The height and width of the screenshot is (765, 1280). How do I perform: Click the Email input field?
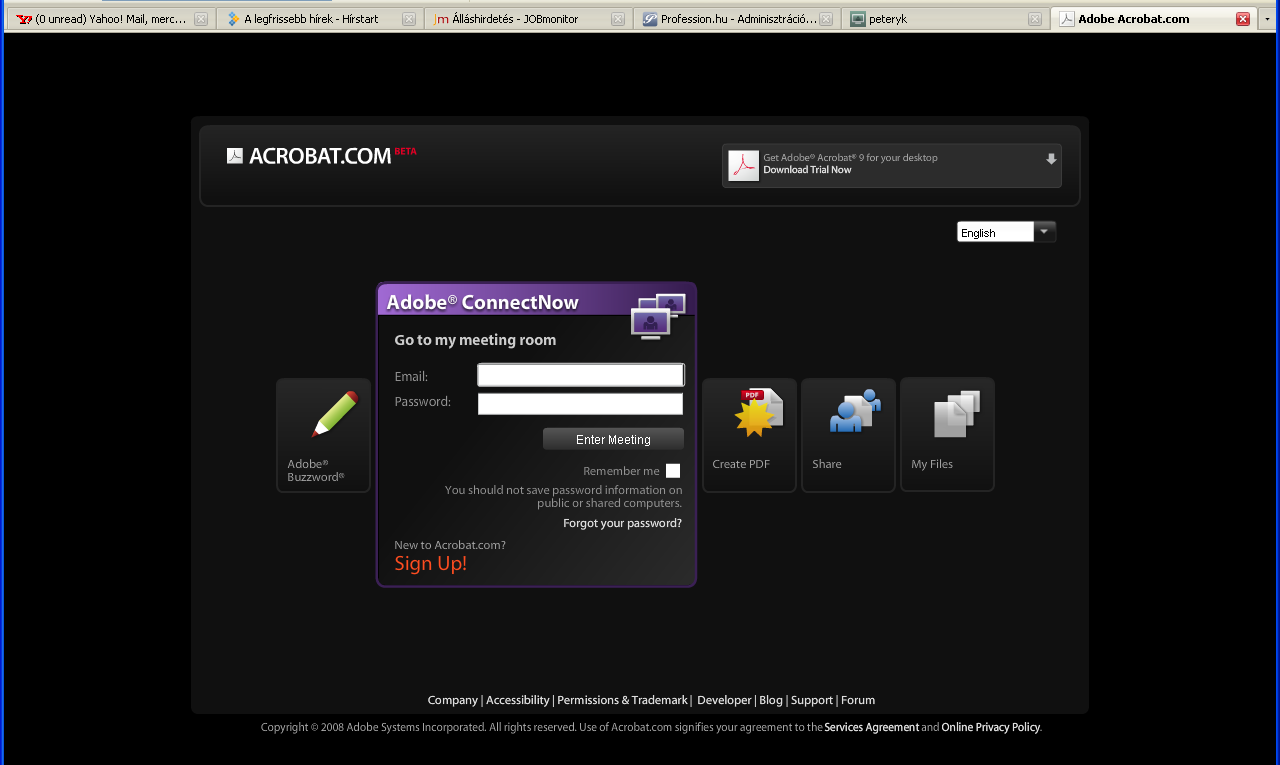(581, 375)
